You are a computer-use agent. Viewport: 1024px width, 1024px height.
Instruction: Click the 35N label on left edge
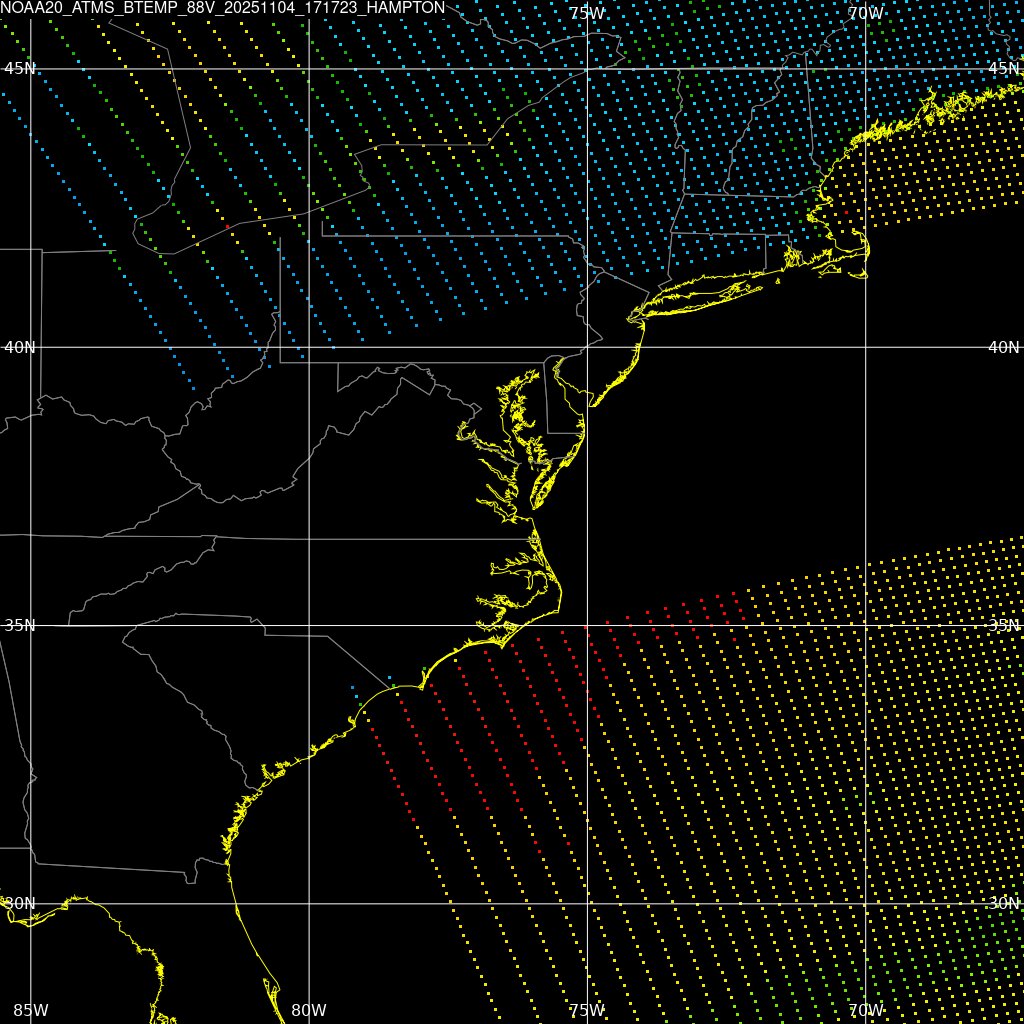coord(20,625)
